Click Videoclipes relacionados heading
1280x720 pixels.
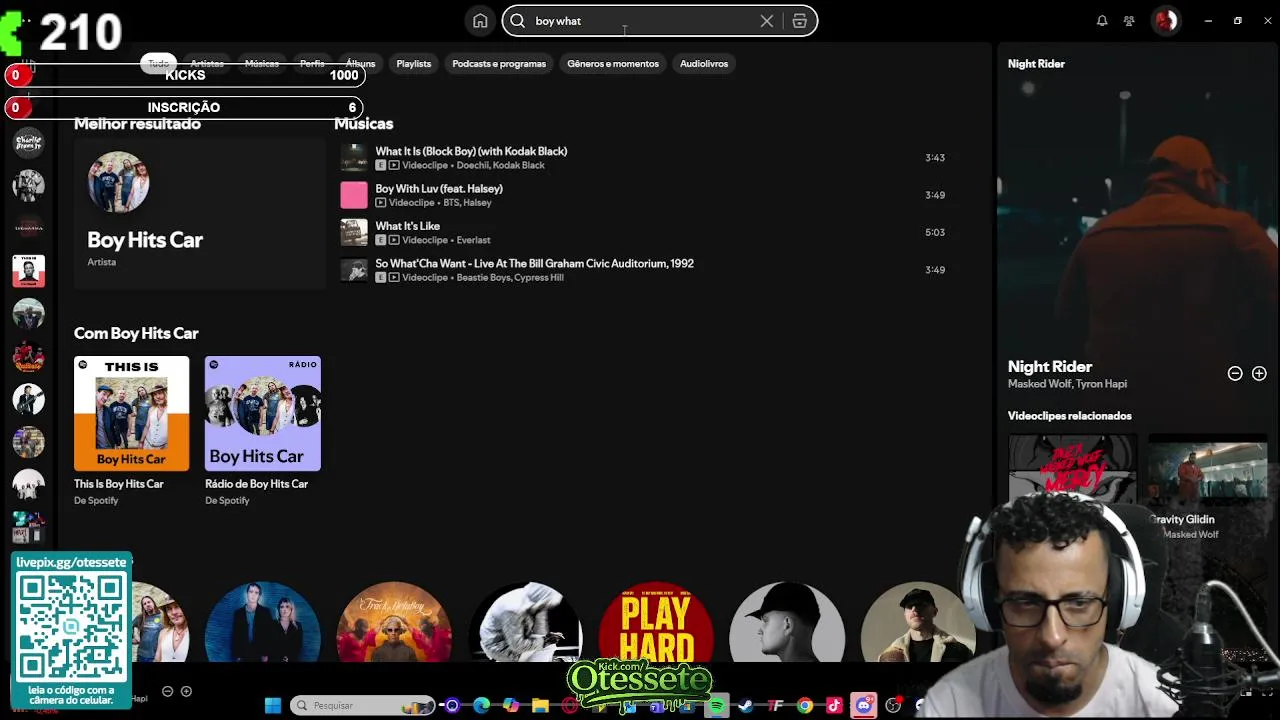click(1070, 416)
